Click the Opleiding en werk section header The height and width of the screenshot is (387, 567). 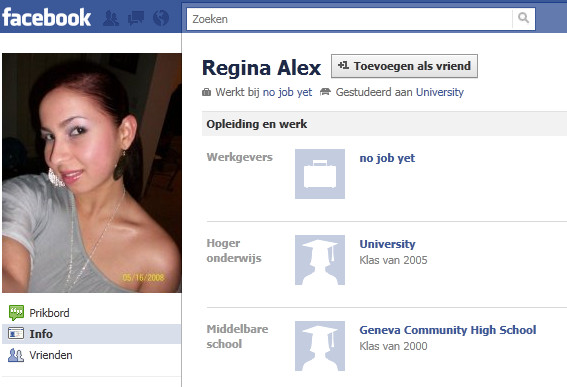(x=384, y=124)
